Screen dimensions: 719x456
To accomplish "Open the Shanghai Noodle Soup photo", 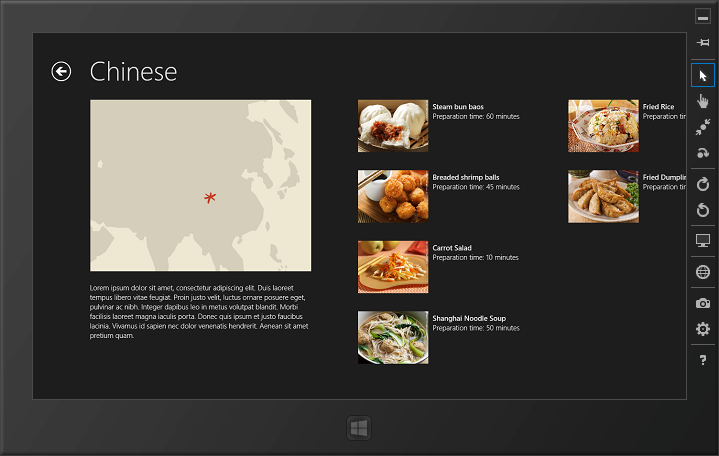I will point(393,338).
